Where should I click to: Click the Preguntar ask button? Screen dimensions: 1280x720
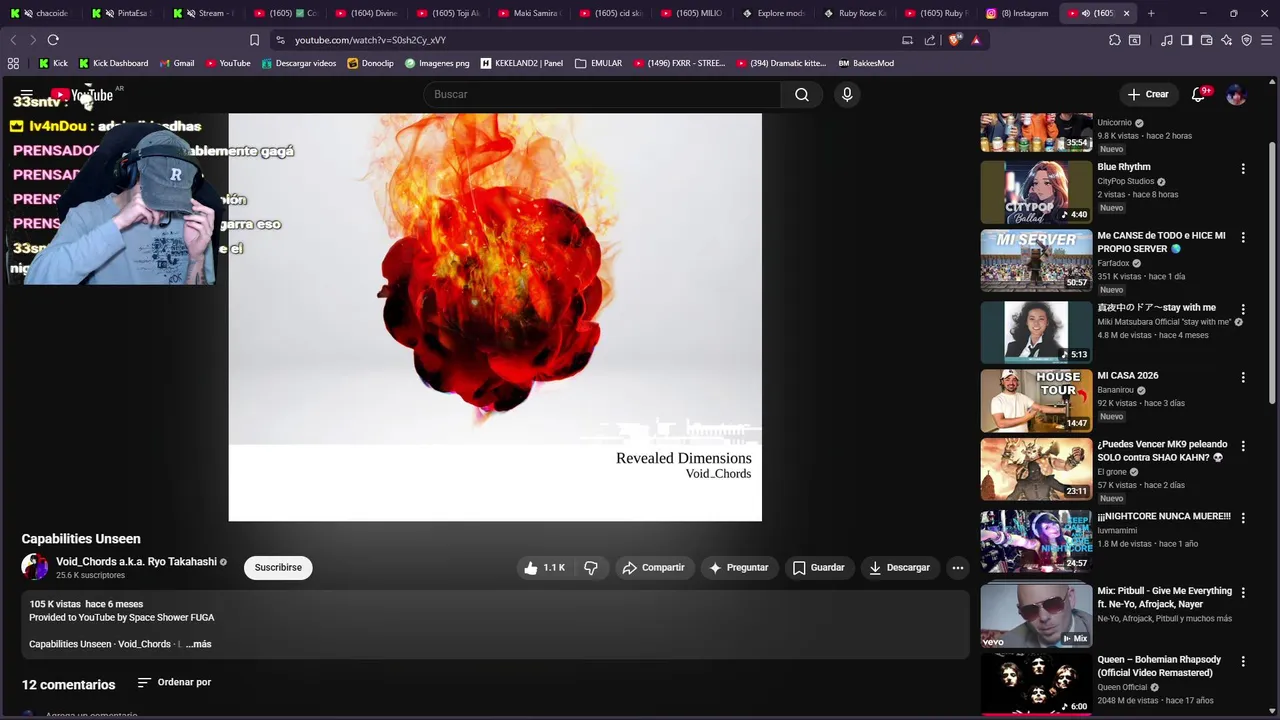tap(738, 567)
